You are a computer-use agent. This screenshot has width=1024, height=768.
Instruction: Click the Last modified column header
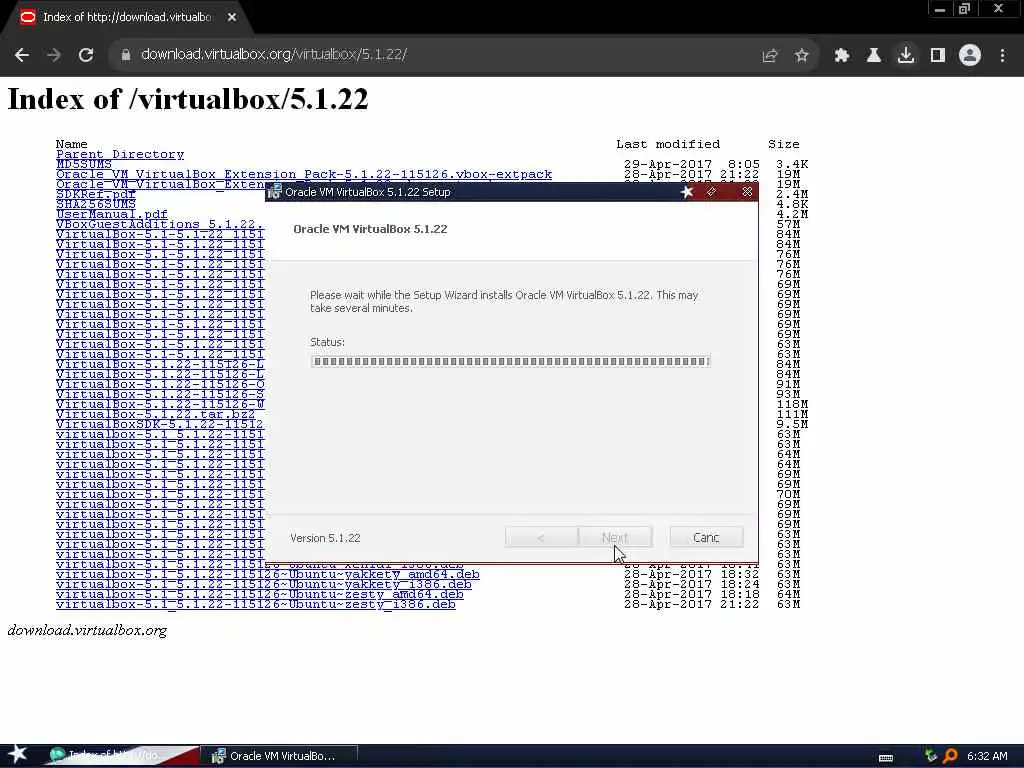point(668,144)
